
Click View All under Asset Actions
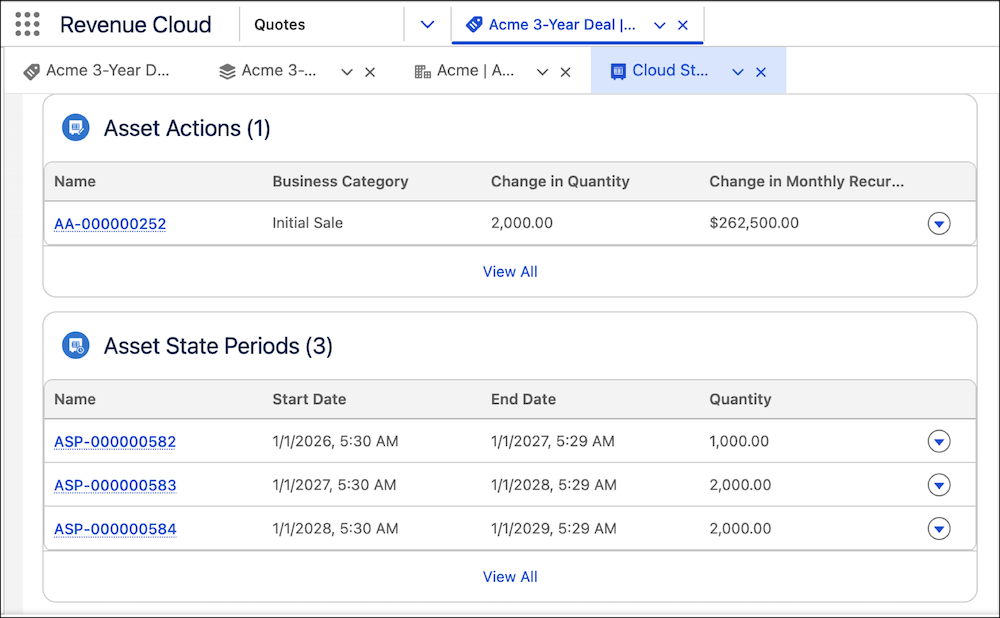coord(510,272)
